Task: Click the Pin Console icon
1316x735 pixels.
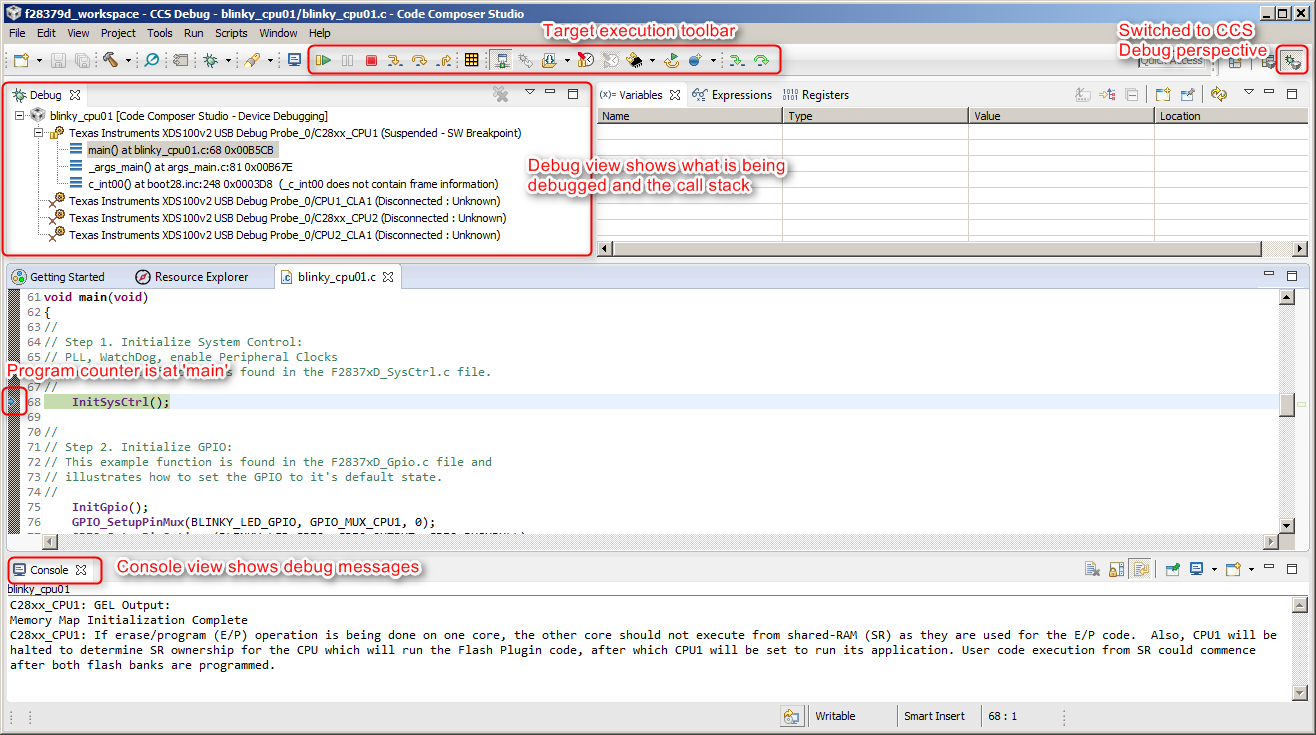Action: point(1173,569)
